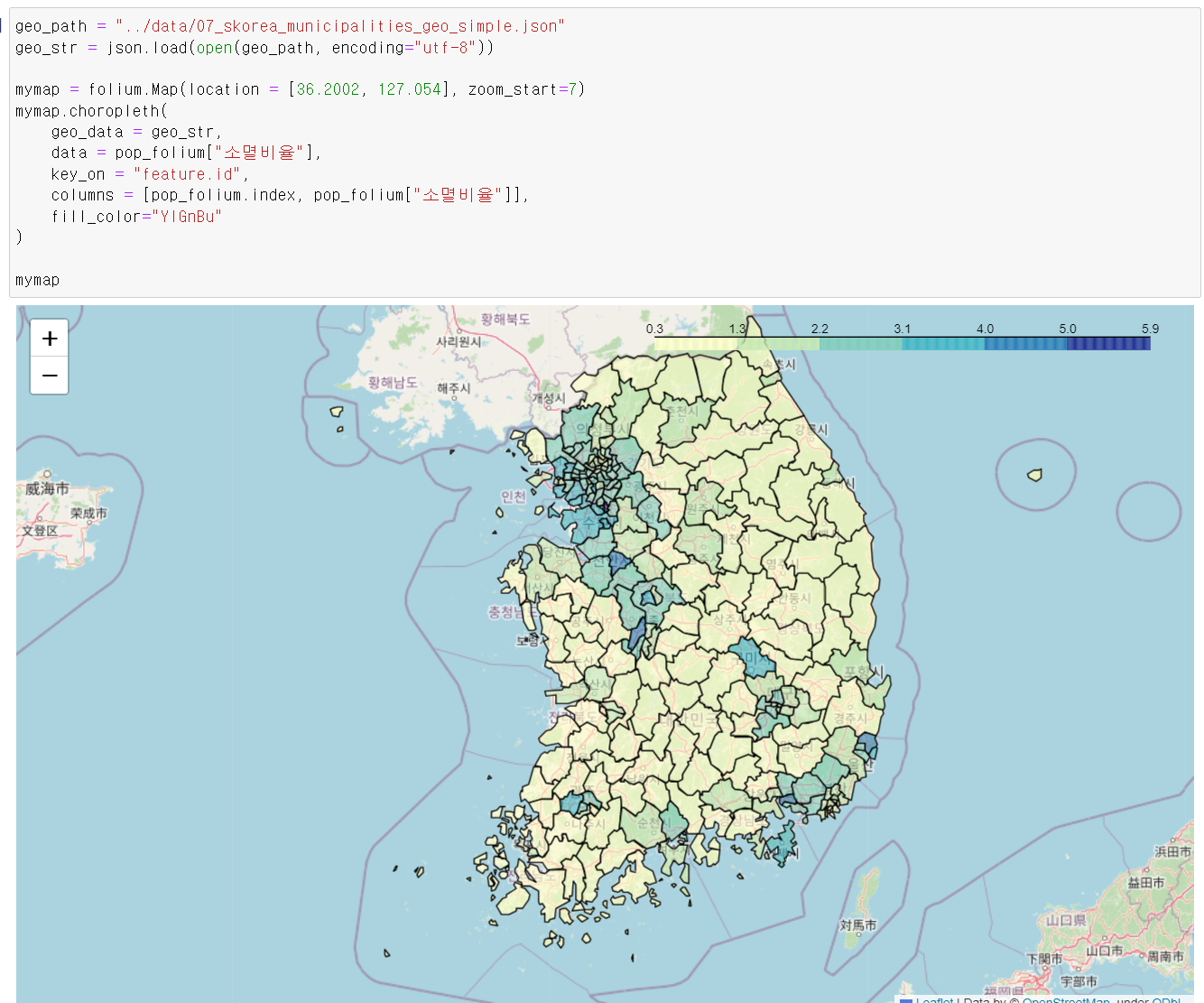Place cursor on the geo_path assignment line

tap(290, 26)
